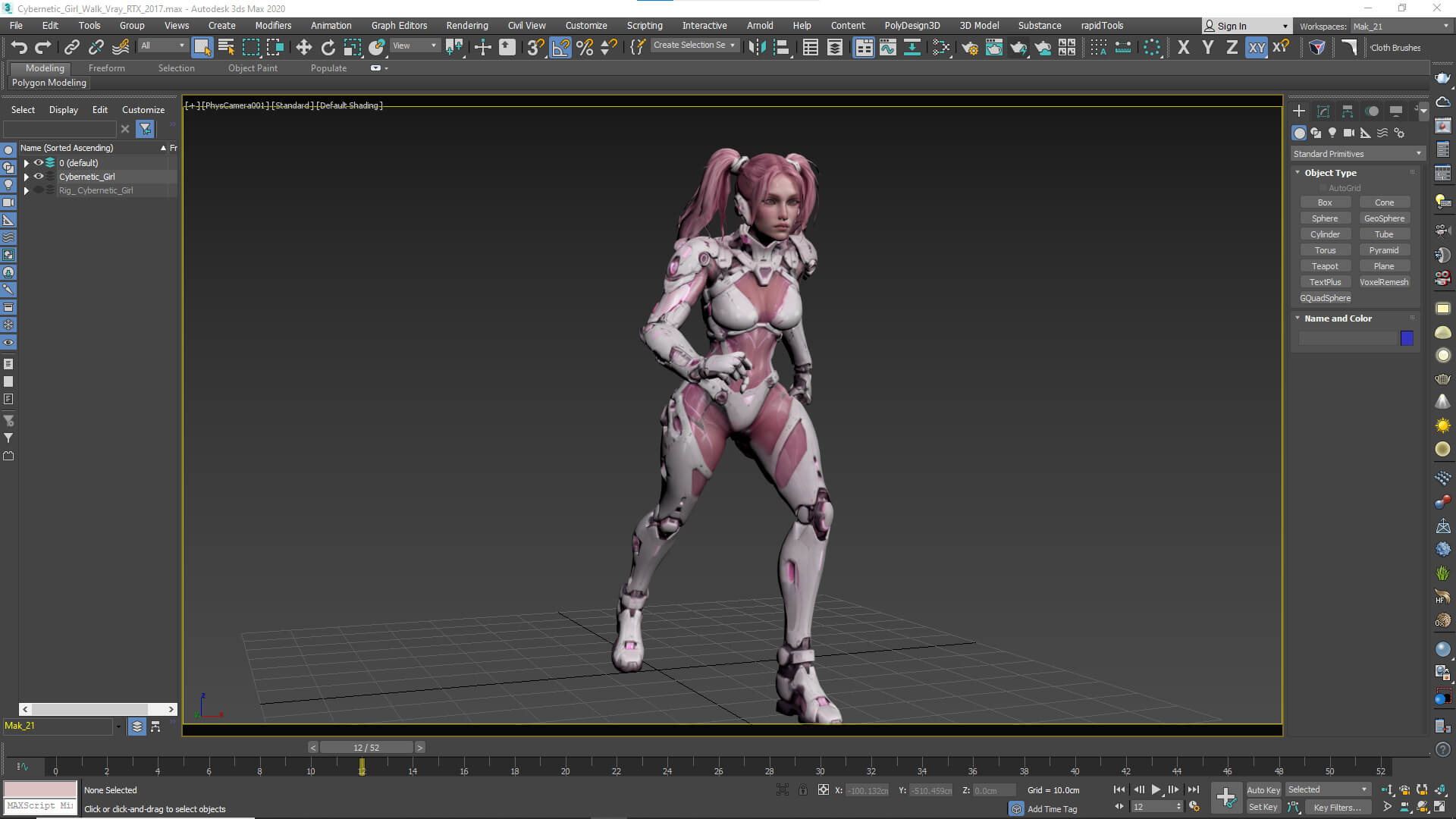Open the Hierarchy panel tab
1456x819 pixels.
tap(1348, 111)
